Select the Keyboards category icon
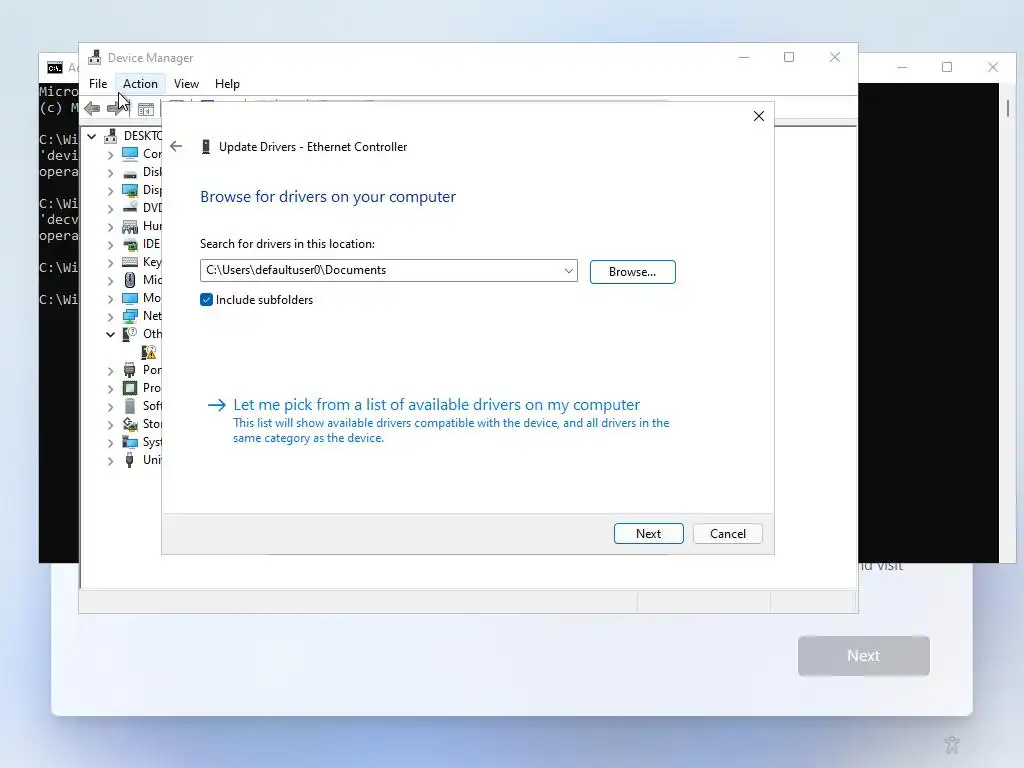 130,262
